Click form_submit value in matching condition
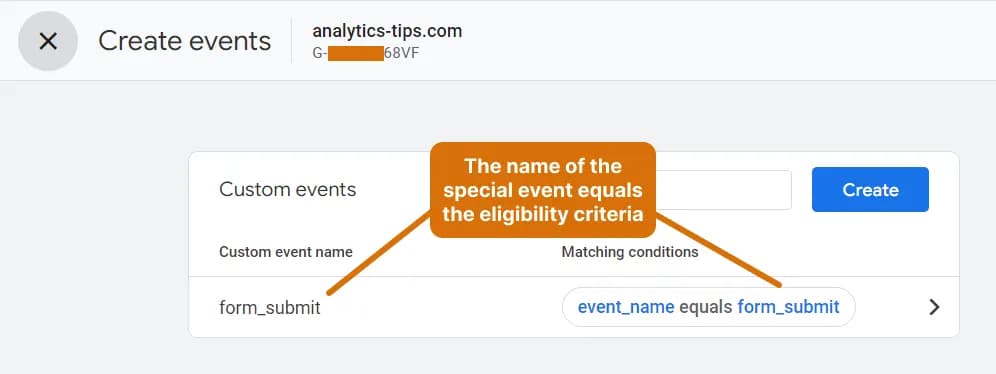The height and width of the screenshot is (374, 996). [x=788, y=307]
